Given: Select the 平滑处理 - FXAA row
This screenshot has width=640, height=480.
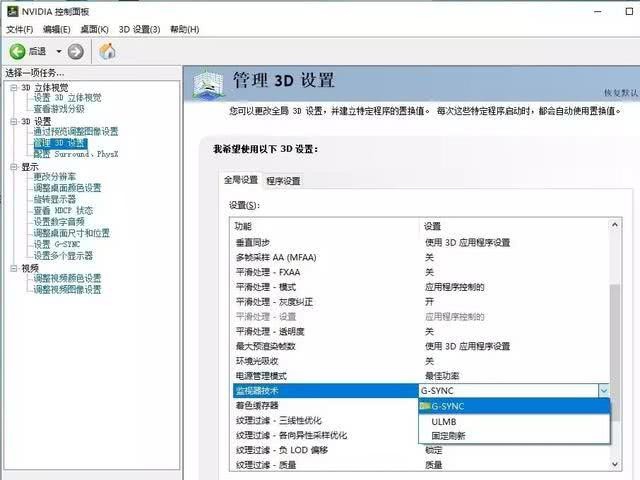Looking at the screenshot, I should (420, 272).
